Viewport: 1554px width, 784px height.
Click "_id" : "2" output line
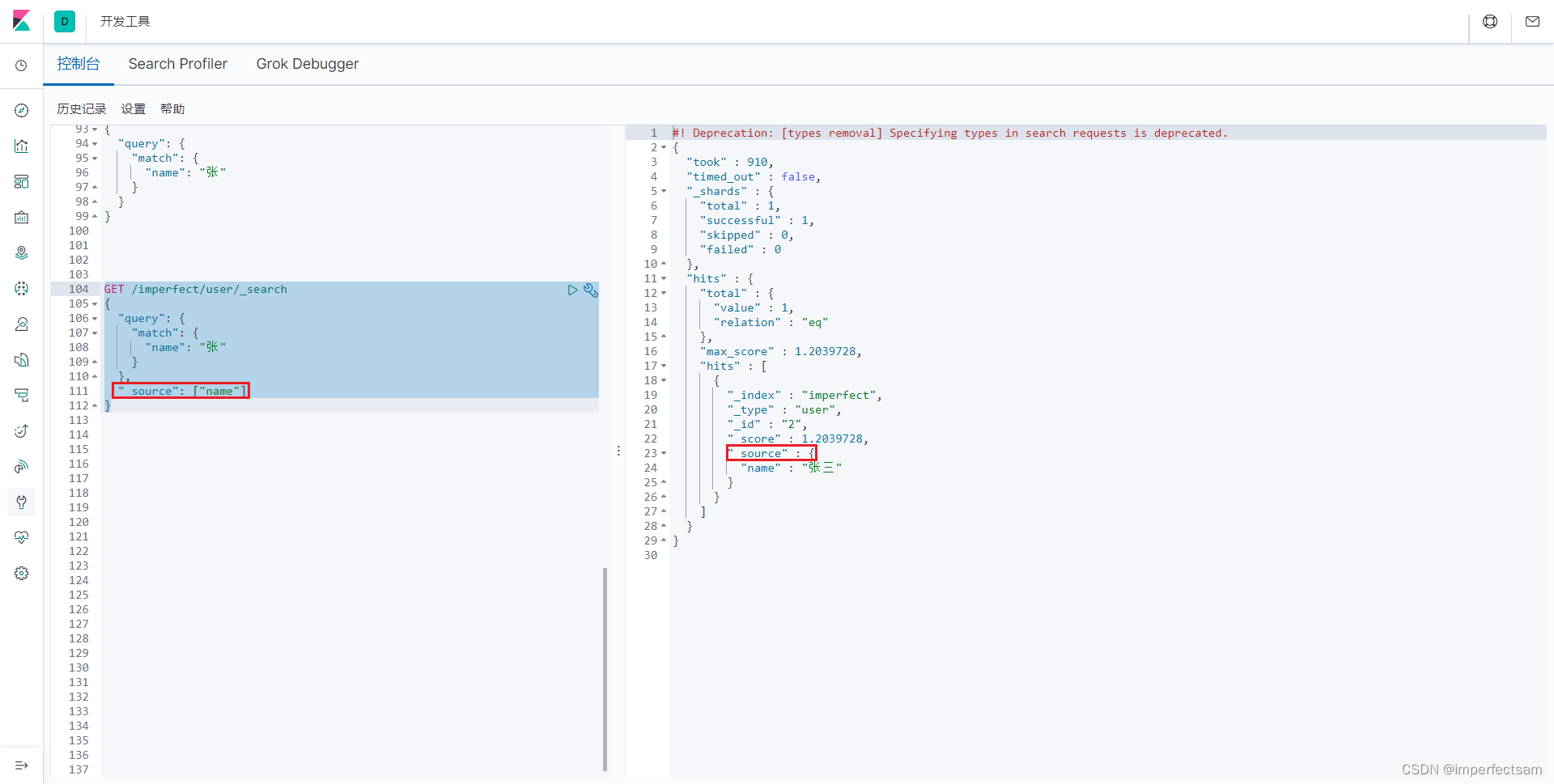click(767, 425)
